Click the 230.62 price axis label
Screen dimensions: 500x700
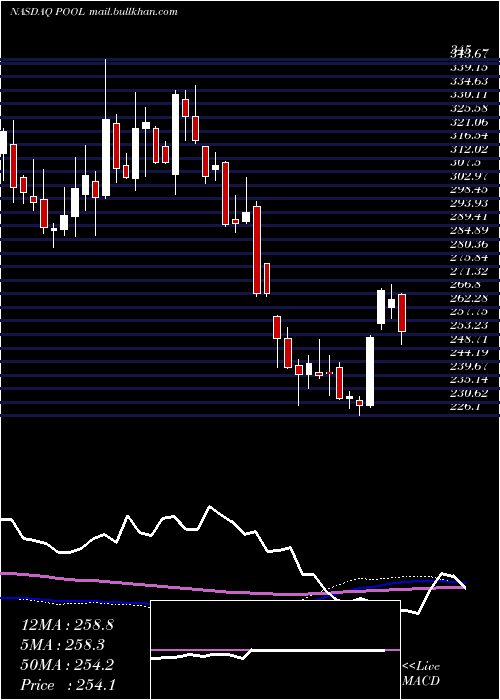click(x=469, y=392)
